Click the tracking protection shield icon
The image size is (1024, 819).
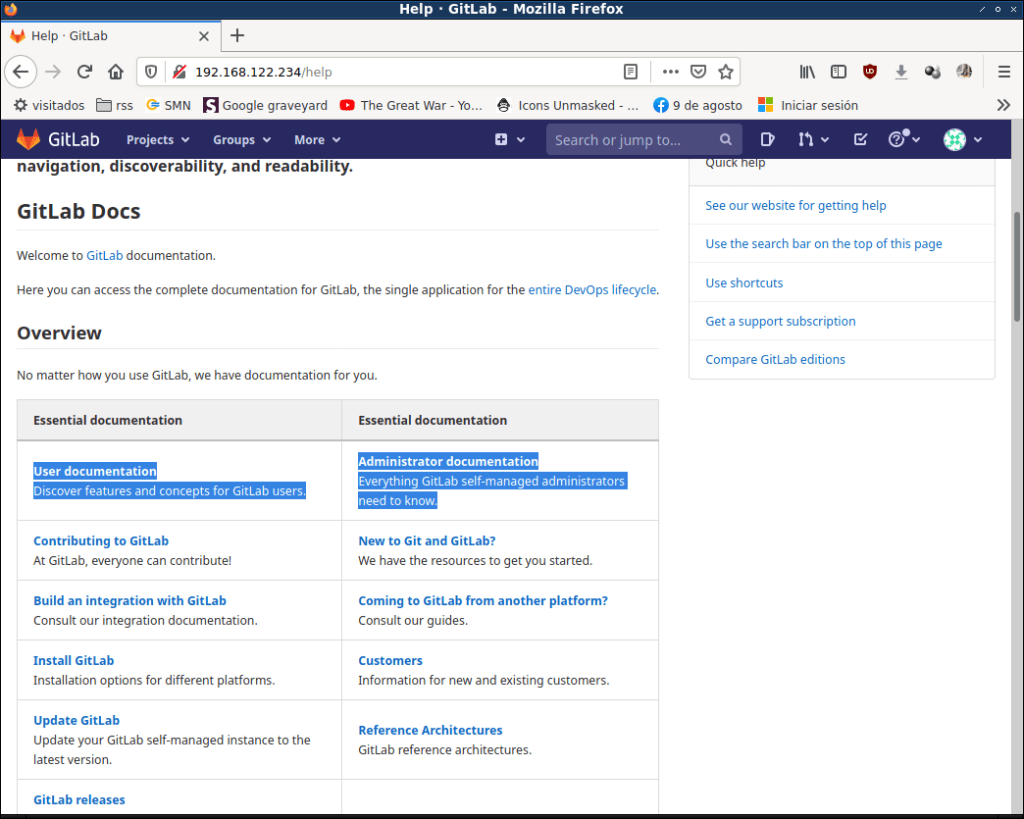point(151,72)
